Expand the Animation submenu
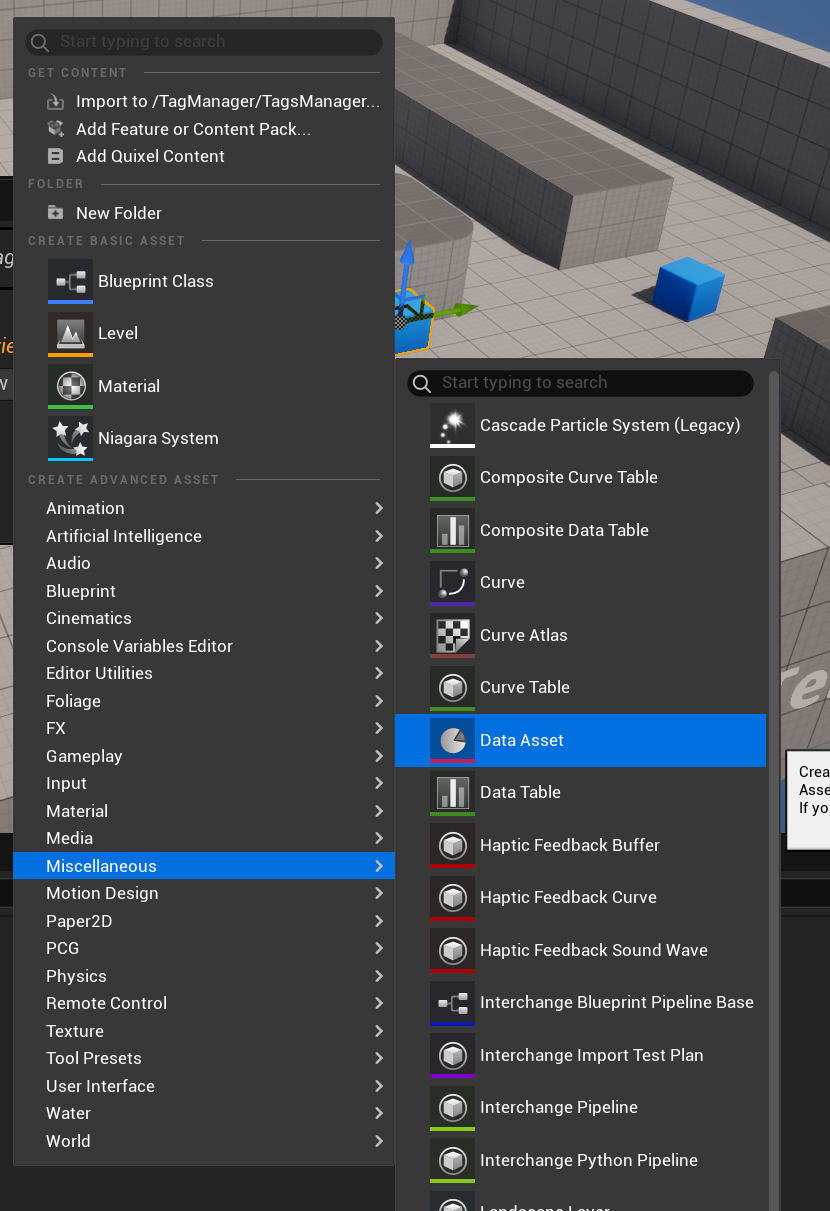Viewport: 830px width, 1211px height. 85,508
